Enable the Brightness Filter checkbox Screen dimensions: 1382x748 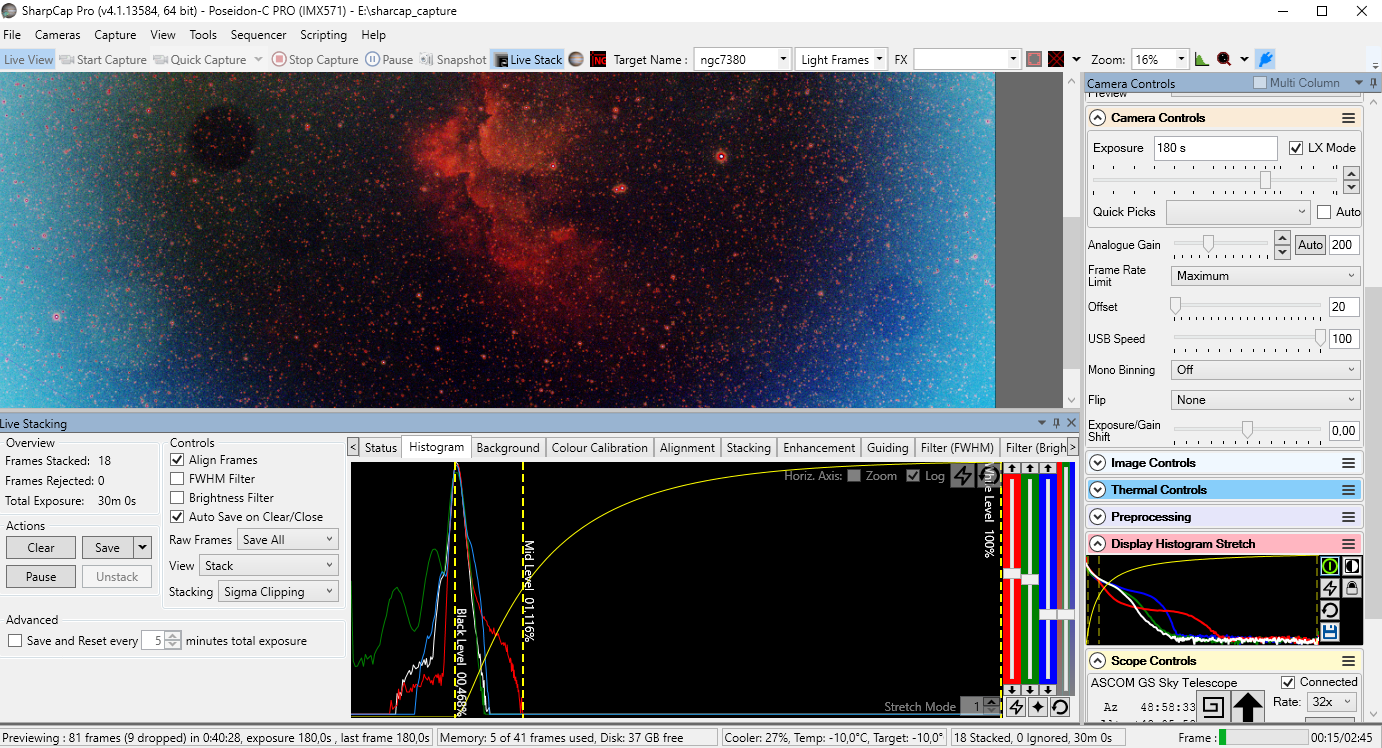pos(178,498)
